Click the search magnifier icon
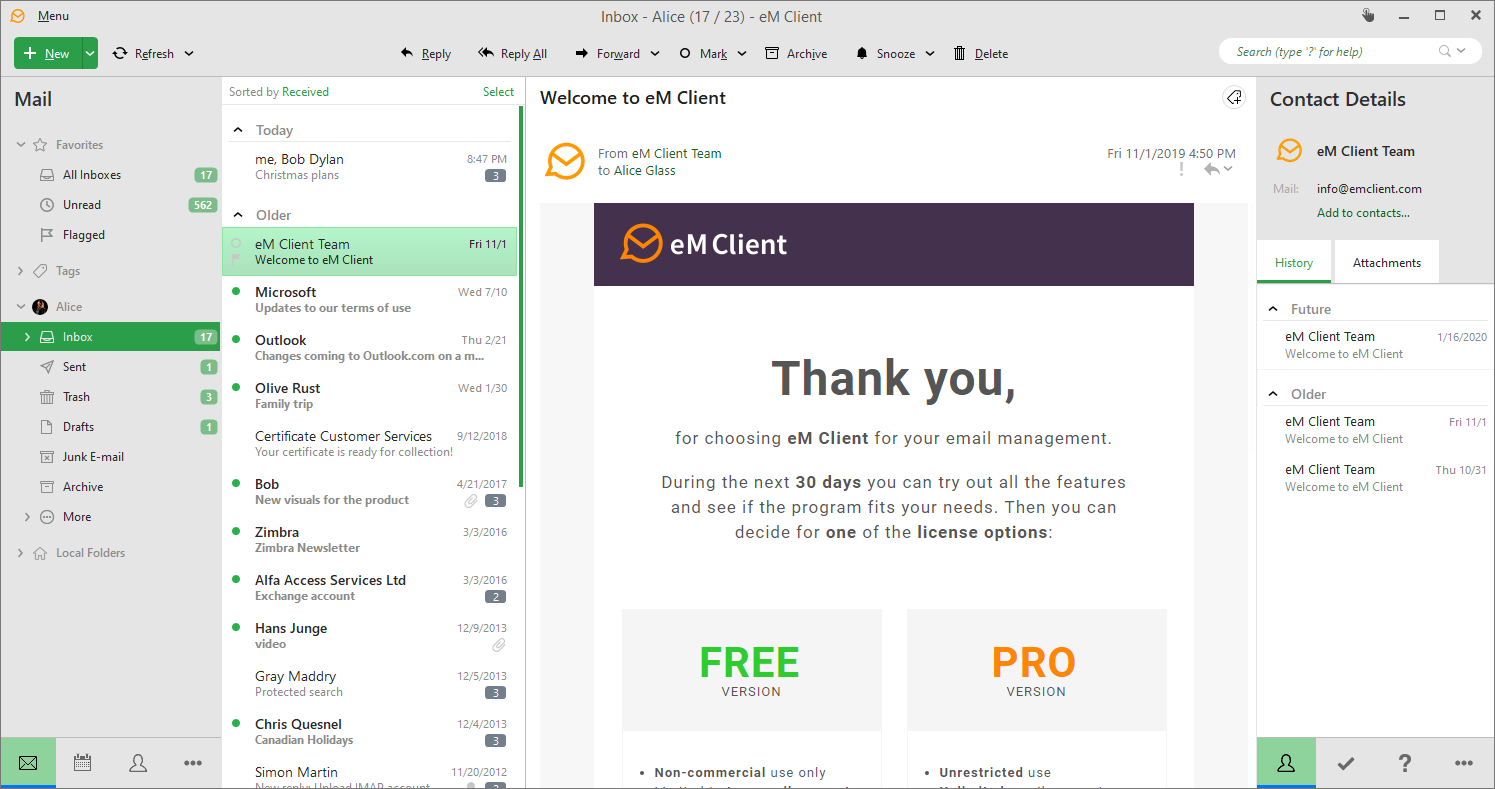The image size is (1495, 789). tap(1445, 51)
